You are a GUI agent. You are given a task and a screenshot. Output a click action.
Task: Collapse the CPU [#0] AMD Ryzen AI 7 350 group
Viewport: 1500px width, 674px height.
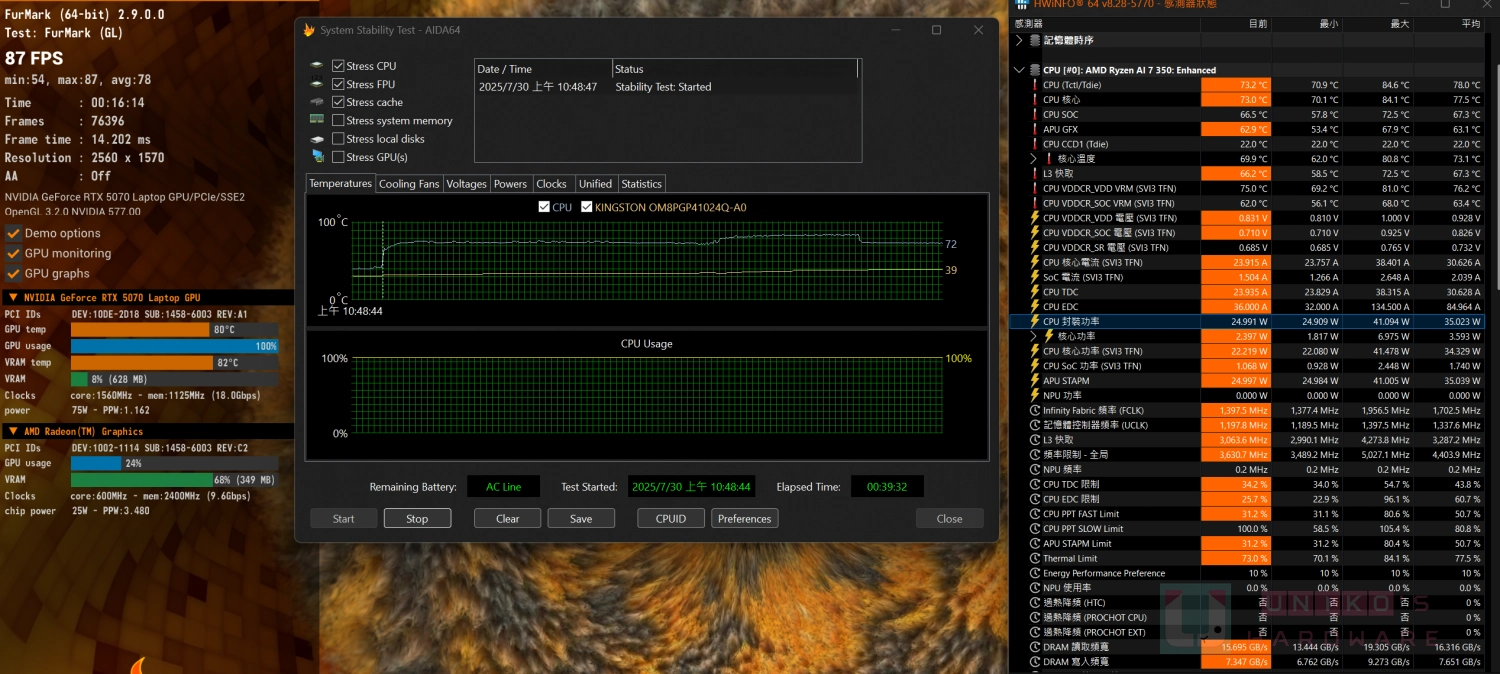pyautogui.click(x=1019, y=70)
